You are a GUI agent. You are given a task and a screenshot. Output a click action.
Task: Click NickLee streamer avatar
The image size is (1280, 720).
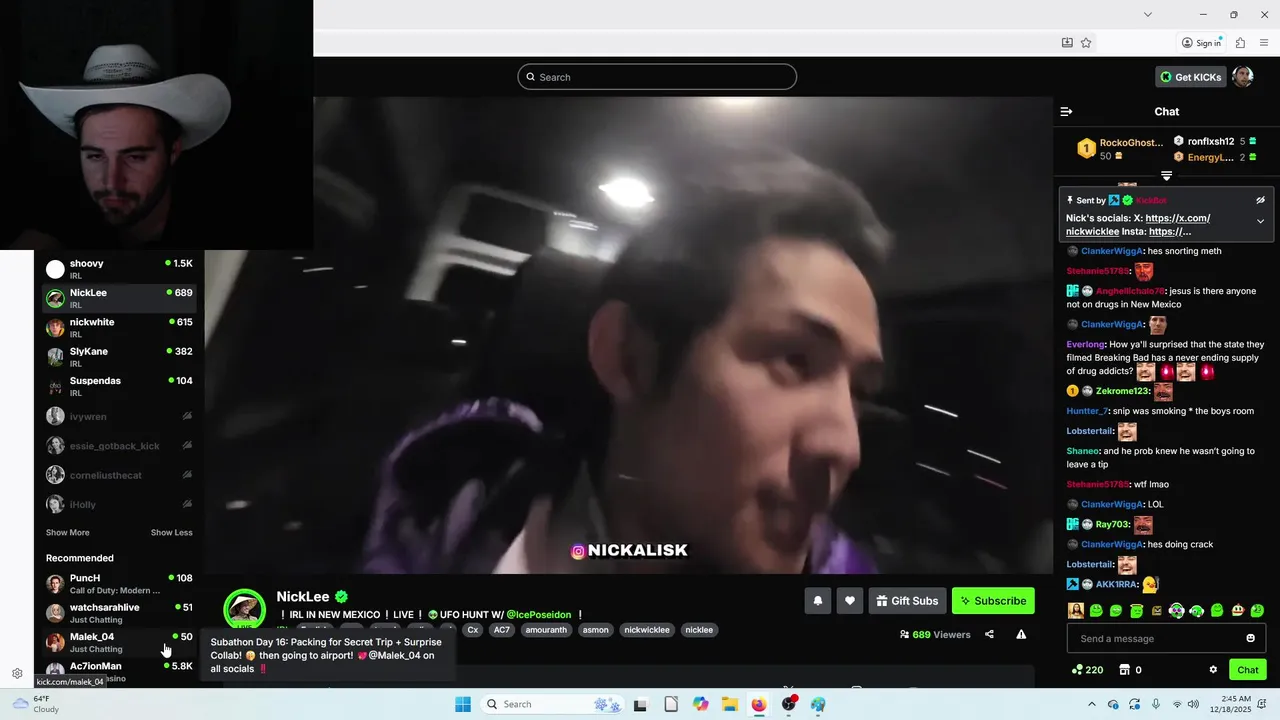click(x=244, y=609)
